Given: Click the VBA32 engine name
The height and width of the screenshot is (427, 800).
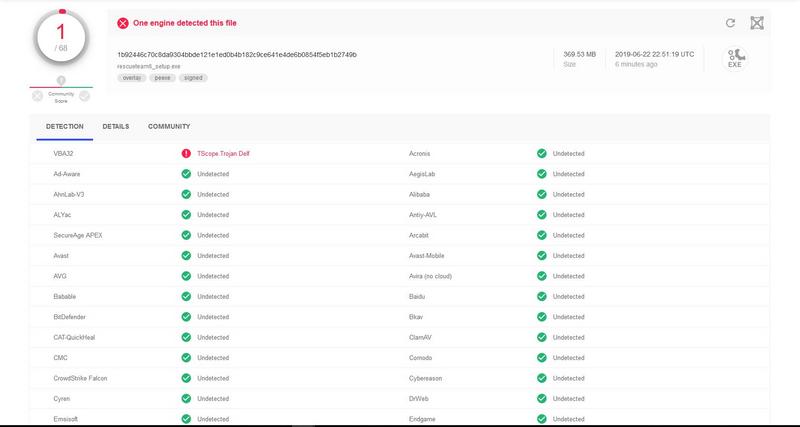Looking at the screenshot, I should click(x=64, y=154).
